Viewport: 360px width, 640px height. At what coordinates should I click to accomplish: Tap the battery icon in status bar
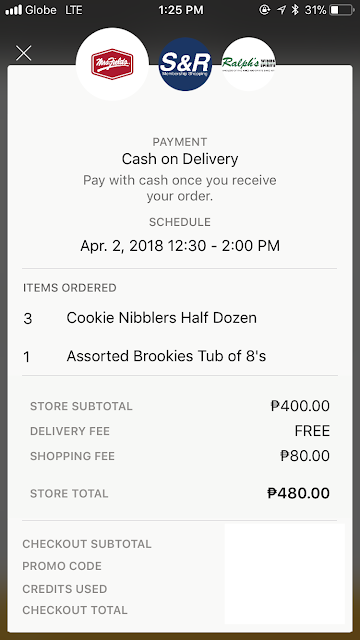(x=342, y=10)
